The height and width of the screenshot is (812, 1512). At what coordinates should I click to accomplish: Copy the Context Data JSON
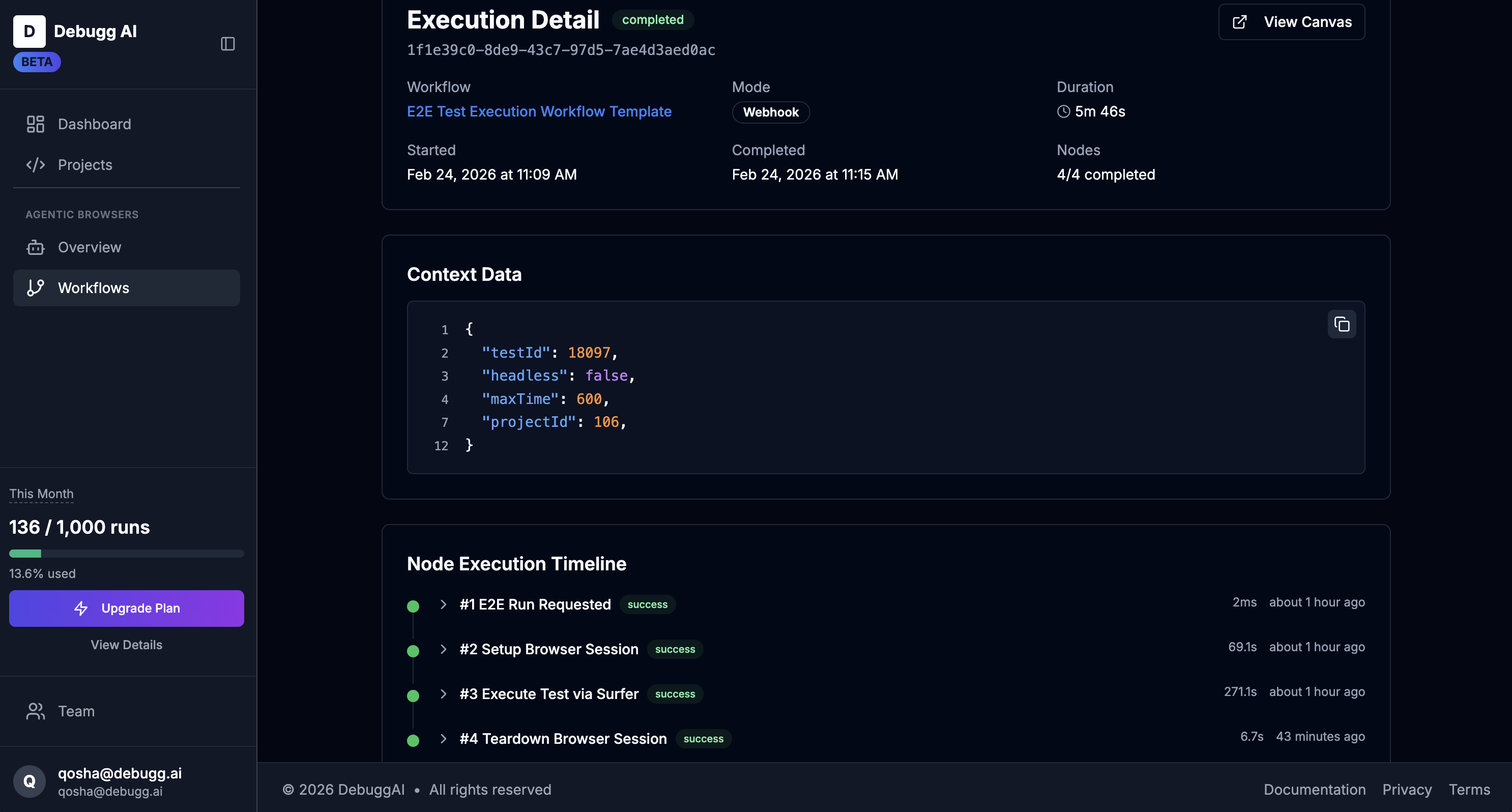click(x=1342, y=324)
